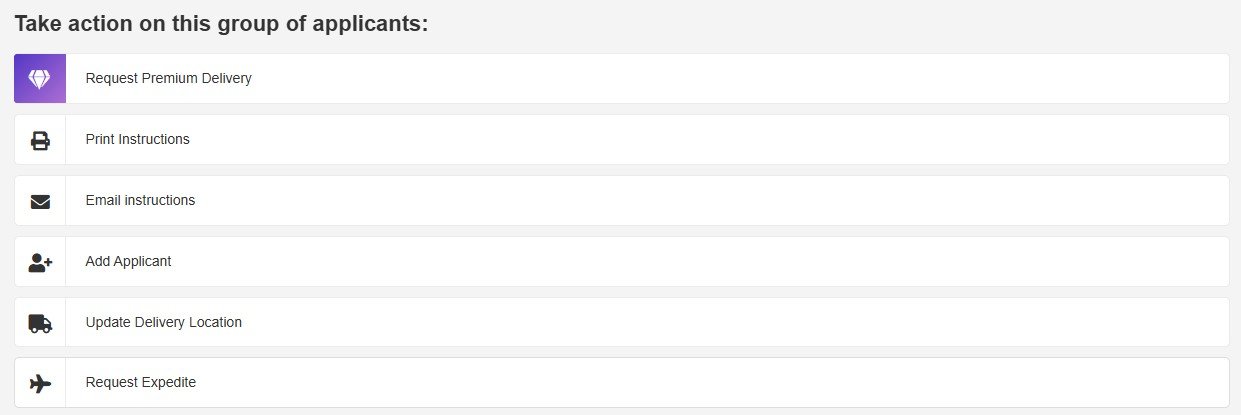This screenshot has height=415, width=1241.
Task: Click the delivery truck icon
Action: point(40,323)
